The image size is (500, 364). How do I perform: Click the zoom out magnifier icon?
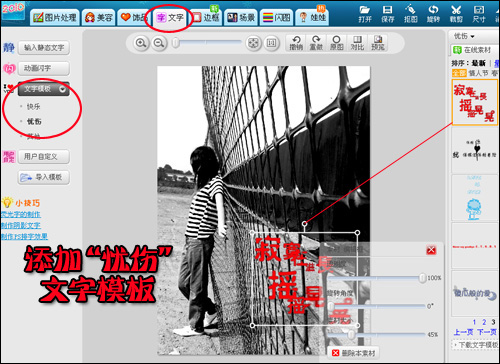(159, 43)
